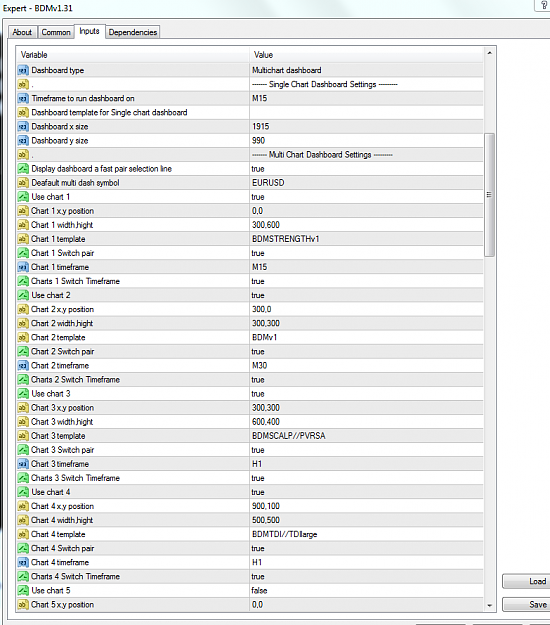550x625 pixels.
Task: Select the 500,500 width,hight value
Action: pyautogui.click(x=266, y=520)
